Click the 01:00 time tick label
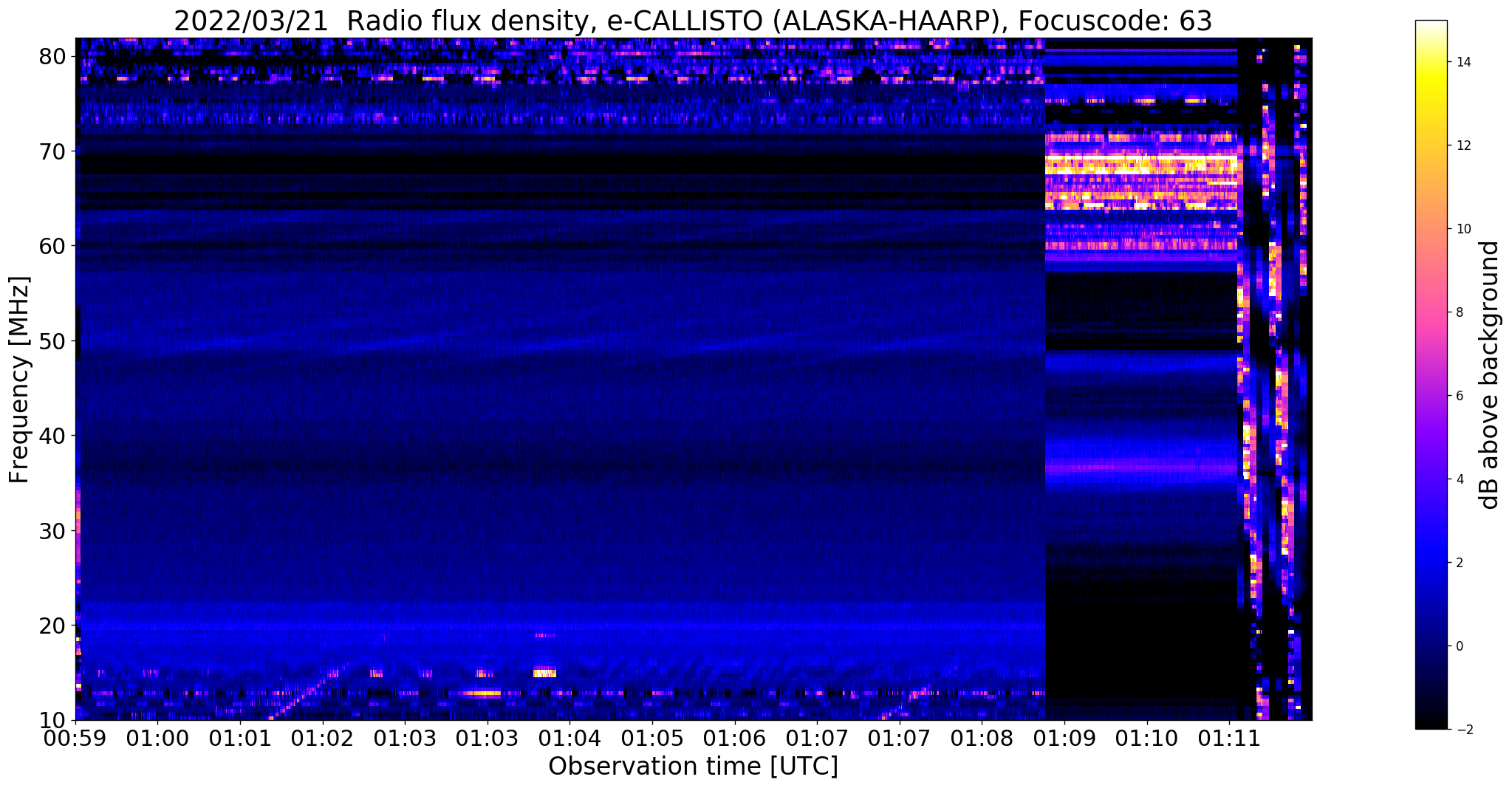The image size is (1512, 788). 157,738
